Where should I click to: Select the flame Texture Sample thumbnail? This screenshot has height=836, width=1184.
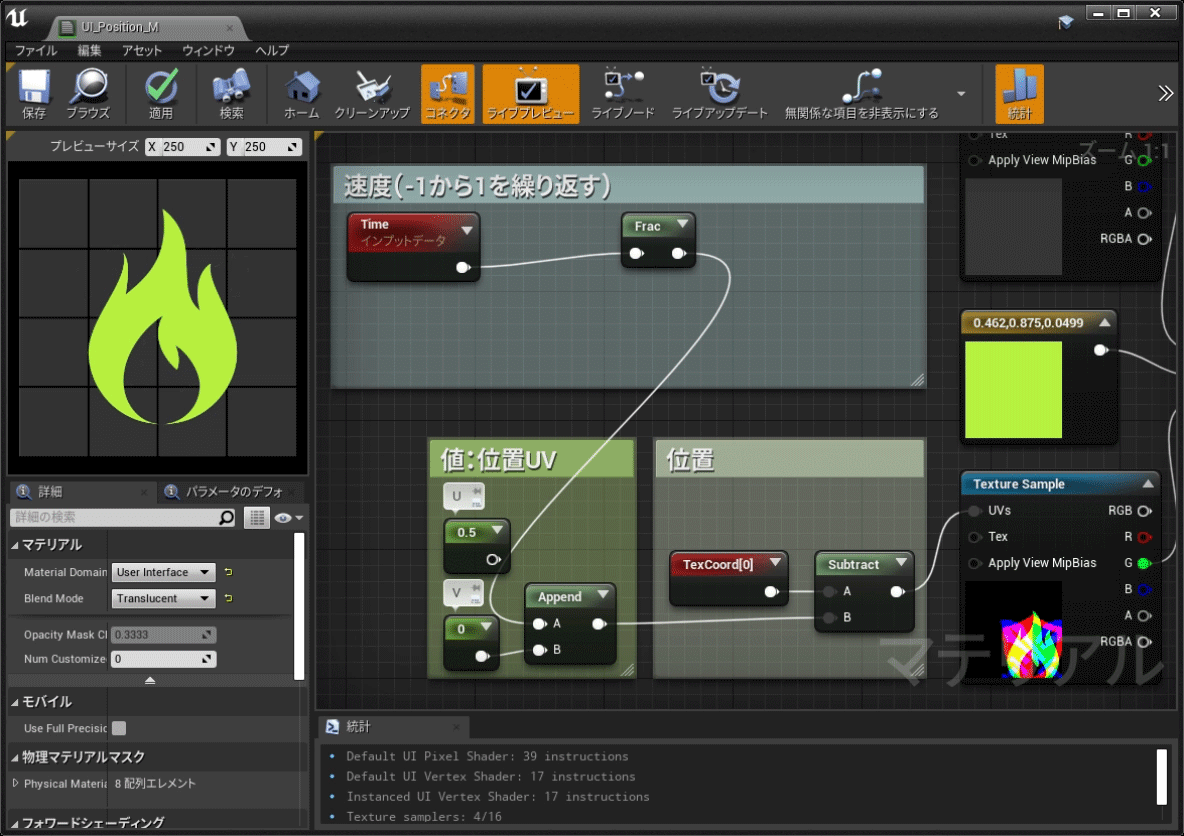[x=1013, y=629]
